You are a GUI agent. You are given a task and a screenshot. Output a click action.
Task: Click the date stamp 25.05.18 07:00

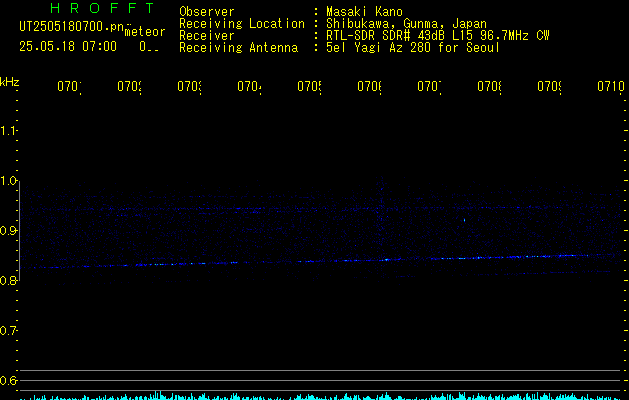tap(68, 47)
